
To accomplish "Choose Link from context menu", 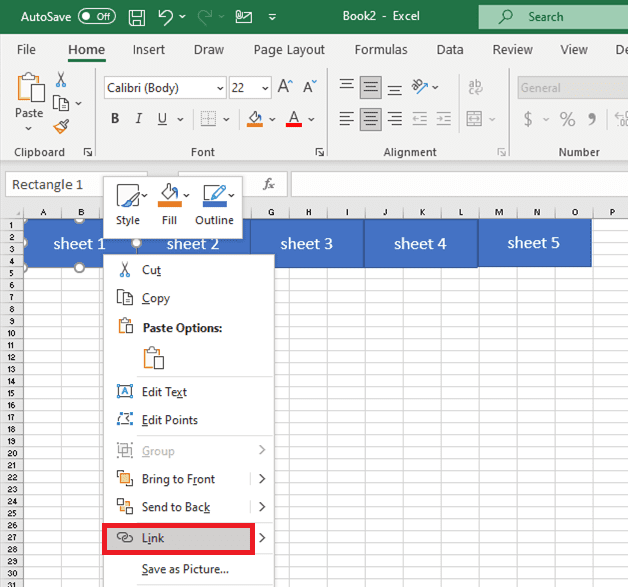I will [178, 538].
